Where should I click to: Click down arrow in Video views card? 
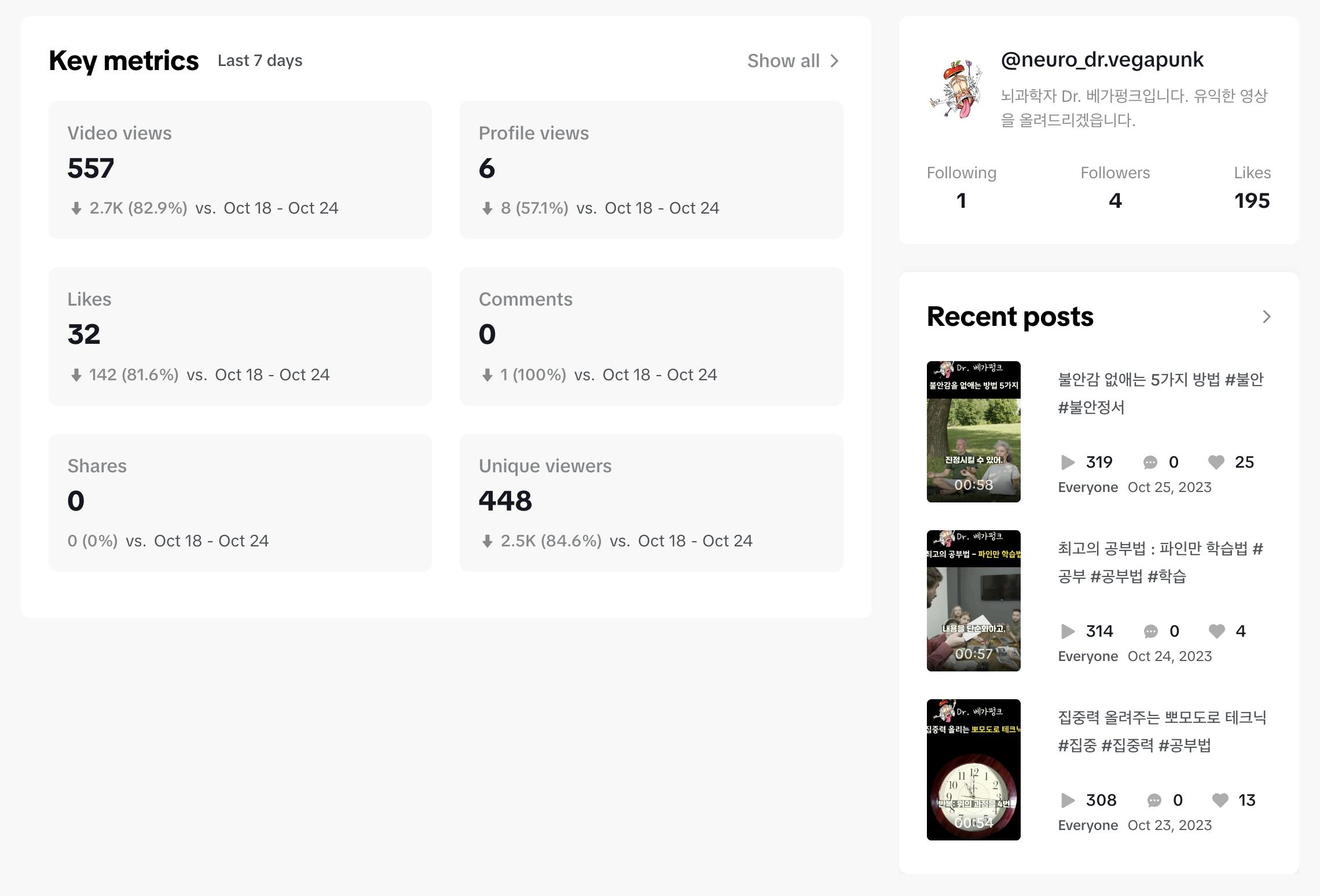(x=76, y=208)
